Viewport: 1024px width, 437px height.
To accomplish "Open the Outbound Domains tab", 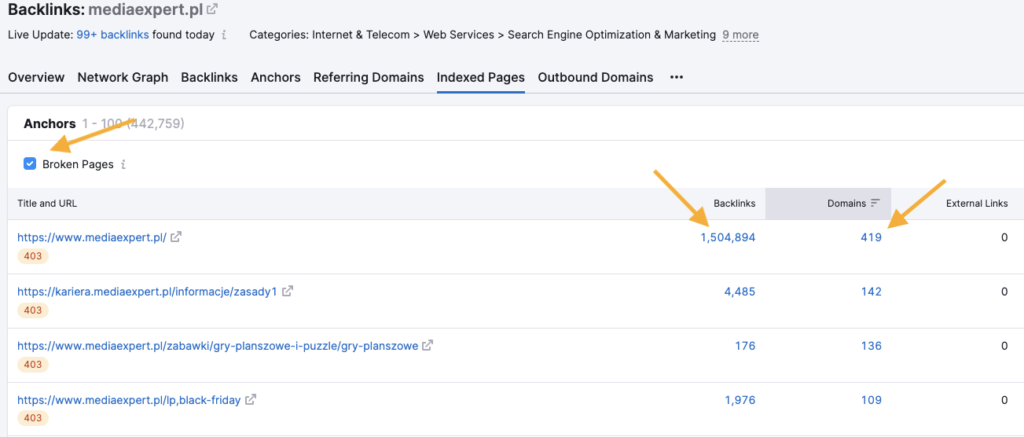I will pyautogui.click(x=596, y=77).
